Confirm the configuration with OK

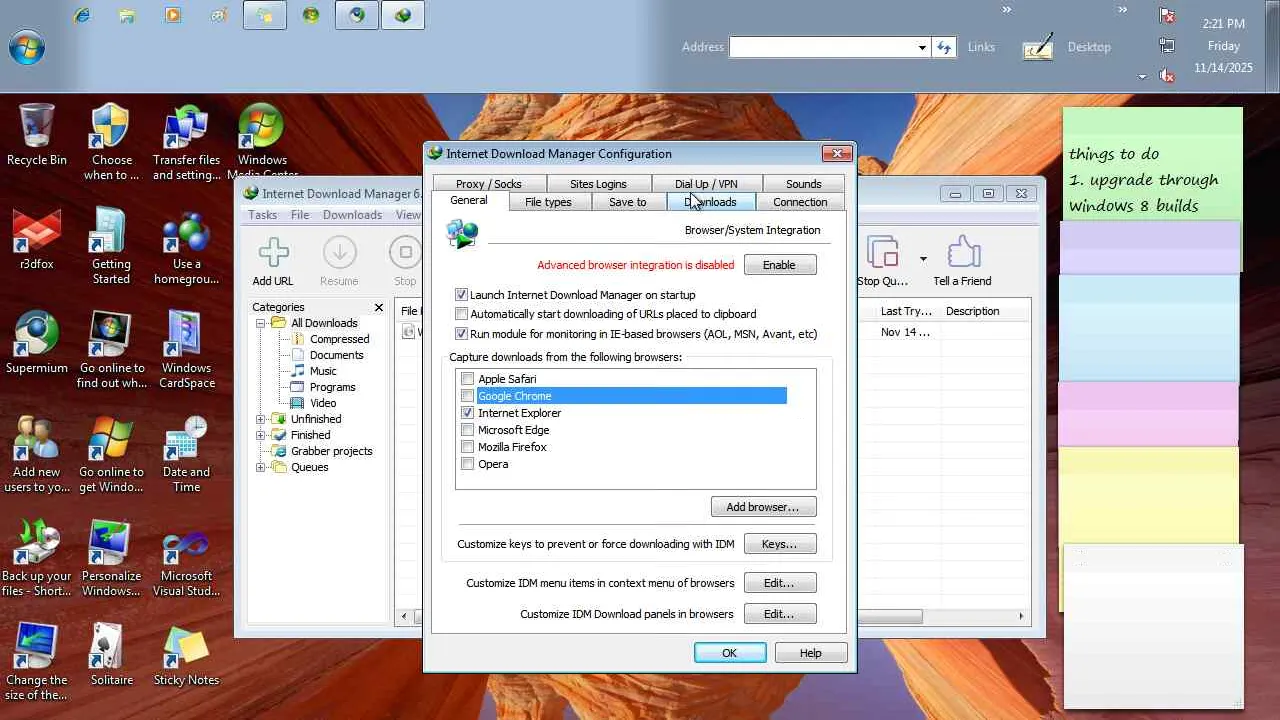730,653
